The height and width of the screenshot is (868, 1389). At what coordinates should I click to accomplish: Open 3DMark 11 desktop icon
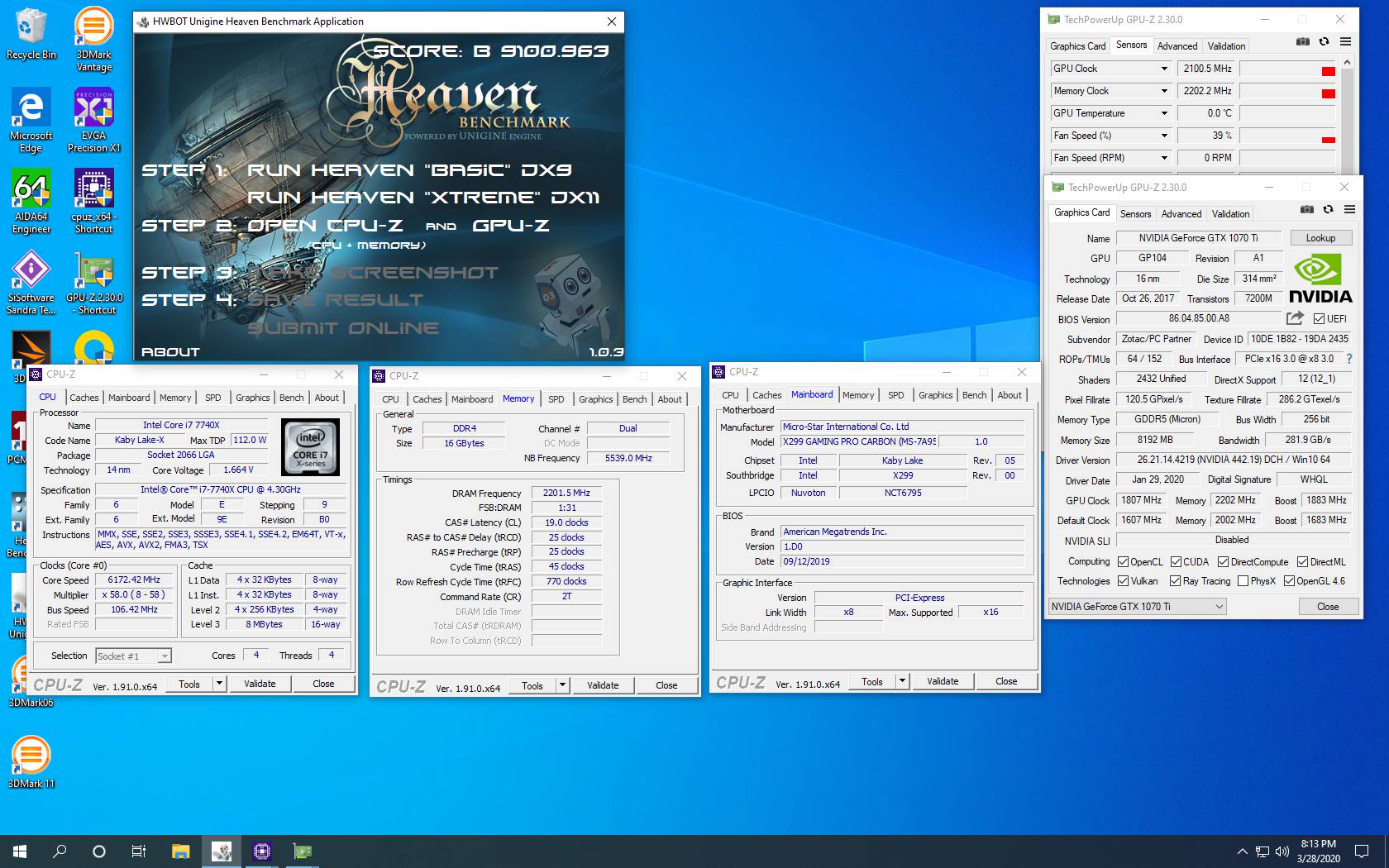pos(31,762)
